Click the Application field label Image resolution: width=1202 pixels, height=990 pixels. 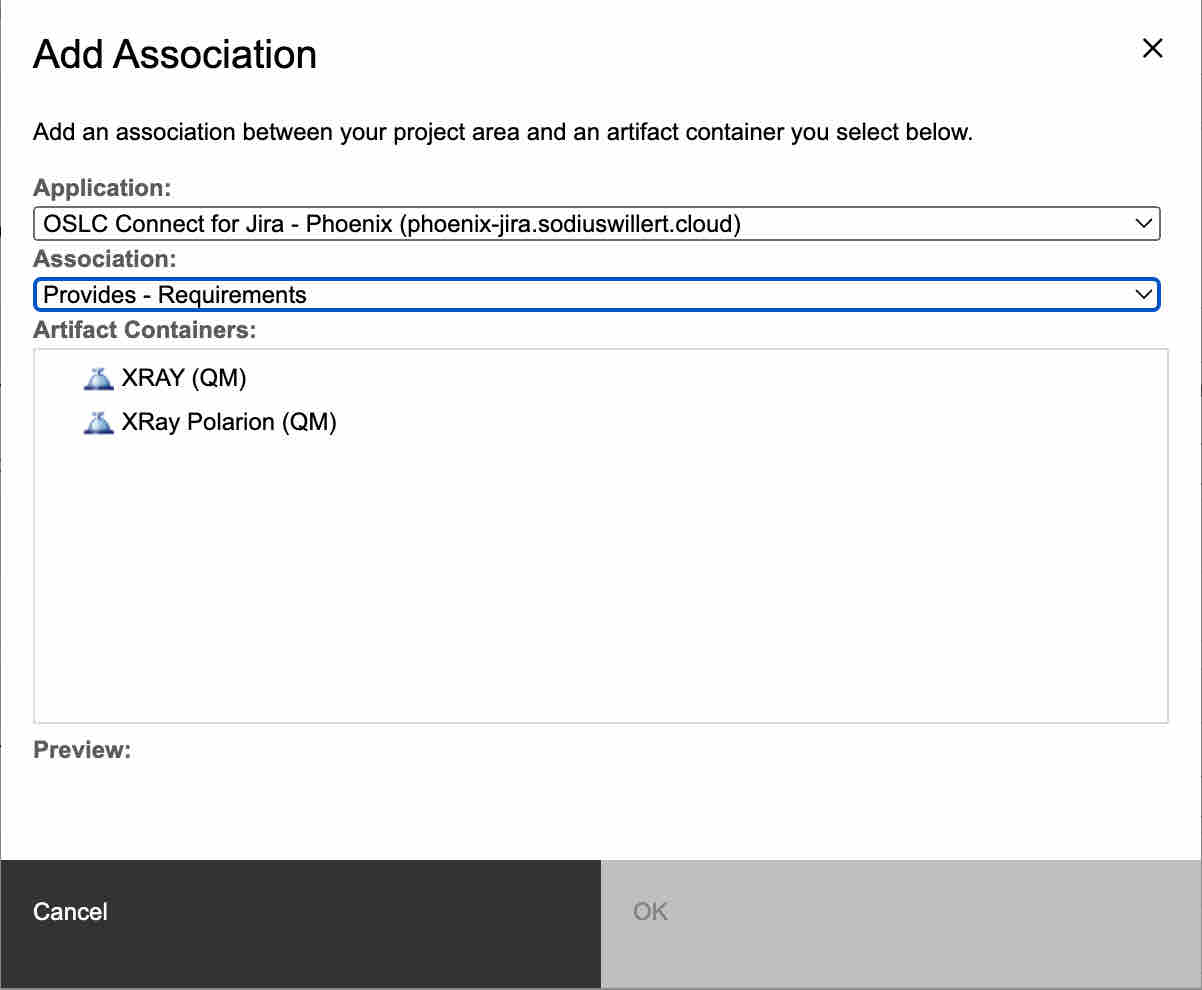103,188
